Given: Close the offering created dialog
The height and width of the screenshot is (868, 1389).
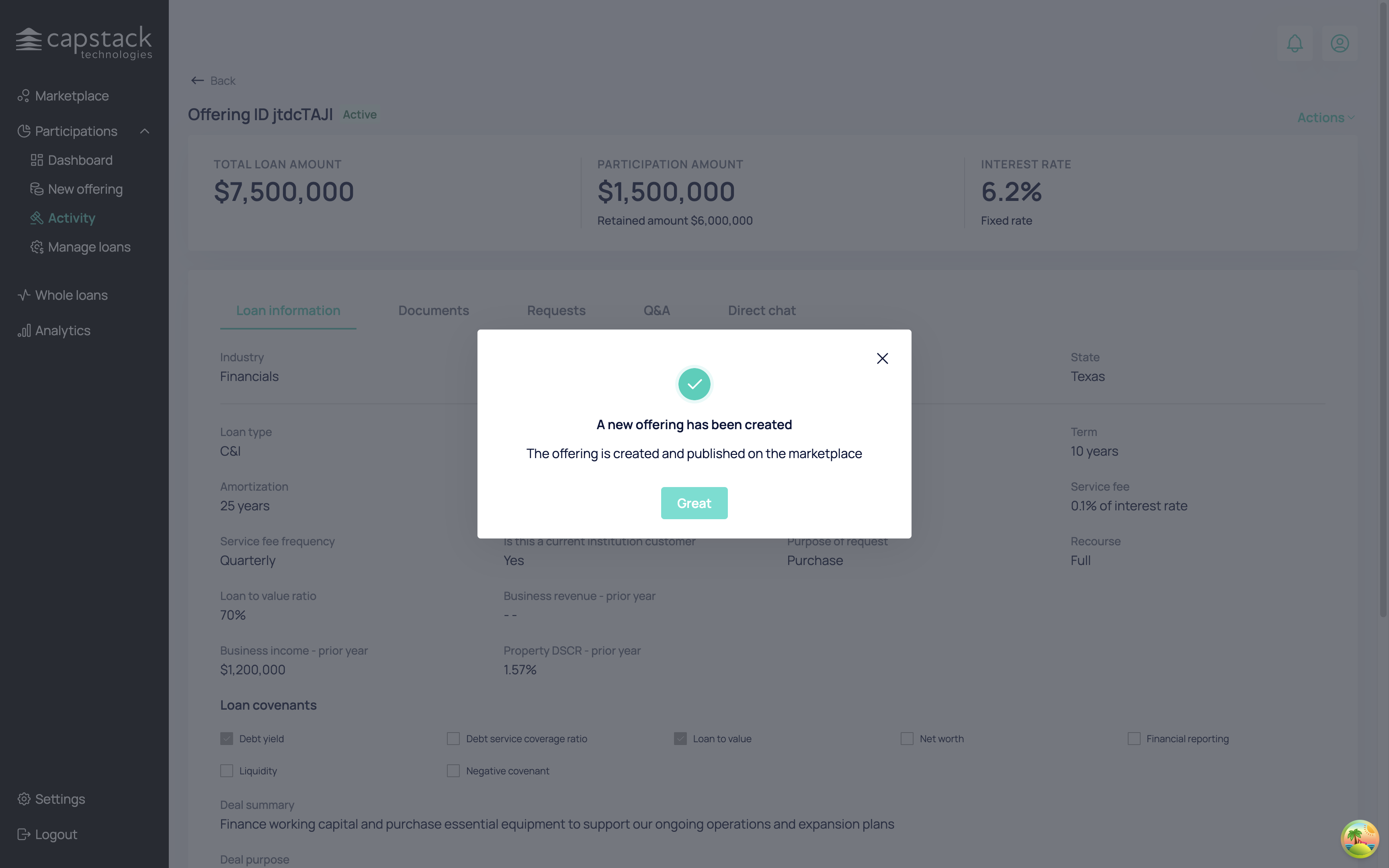Looking at the screenshot, I should 882,359.
